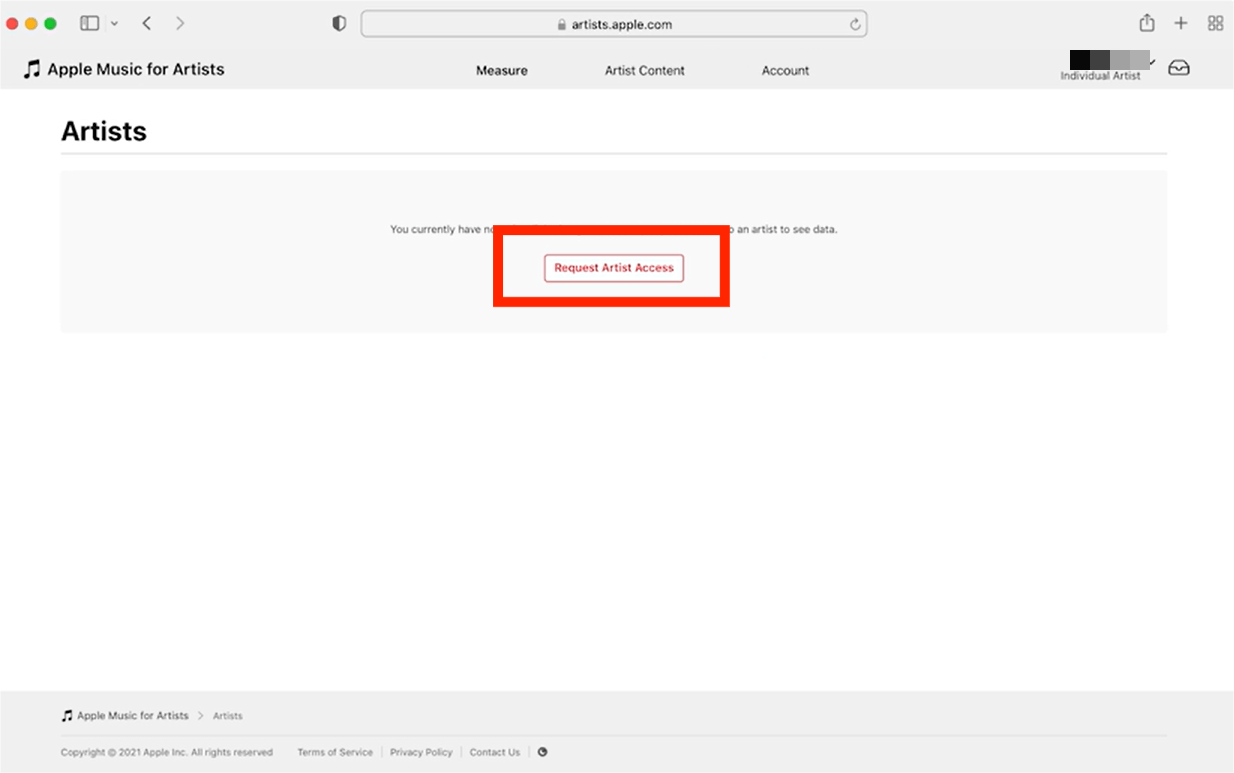Maximize the Safari window with green button
Image resolution: width=1234 pixels, height=773 pixels.
point(51,23)
